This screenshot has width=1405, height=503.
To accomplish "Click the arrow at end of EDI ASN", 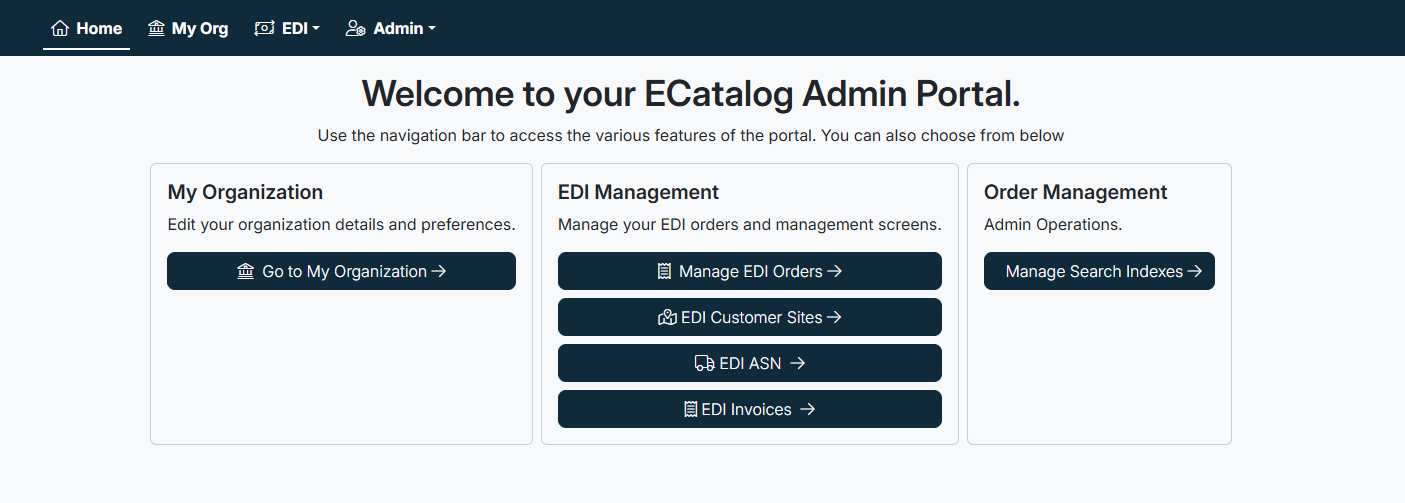I will tap(797, 363).
